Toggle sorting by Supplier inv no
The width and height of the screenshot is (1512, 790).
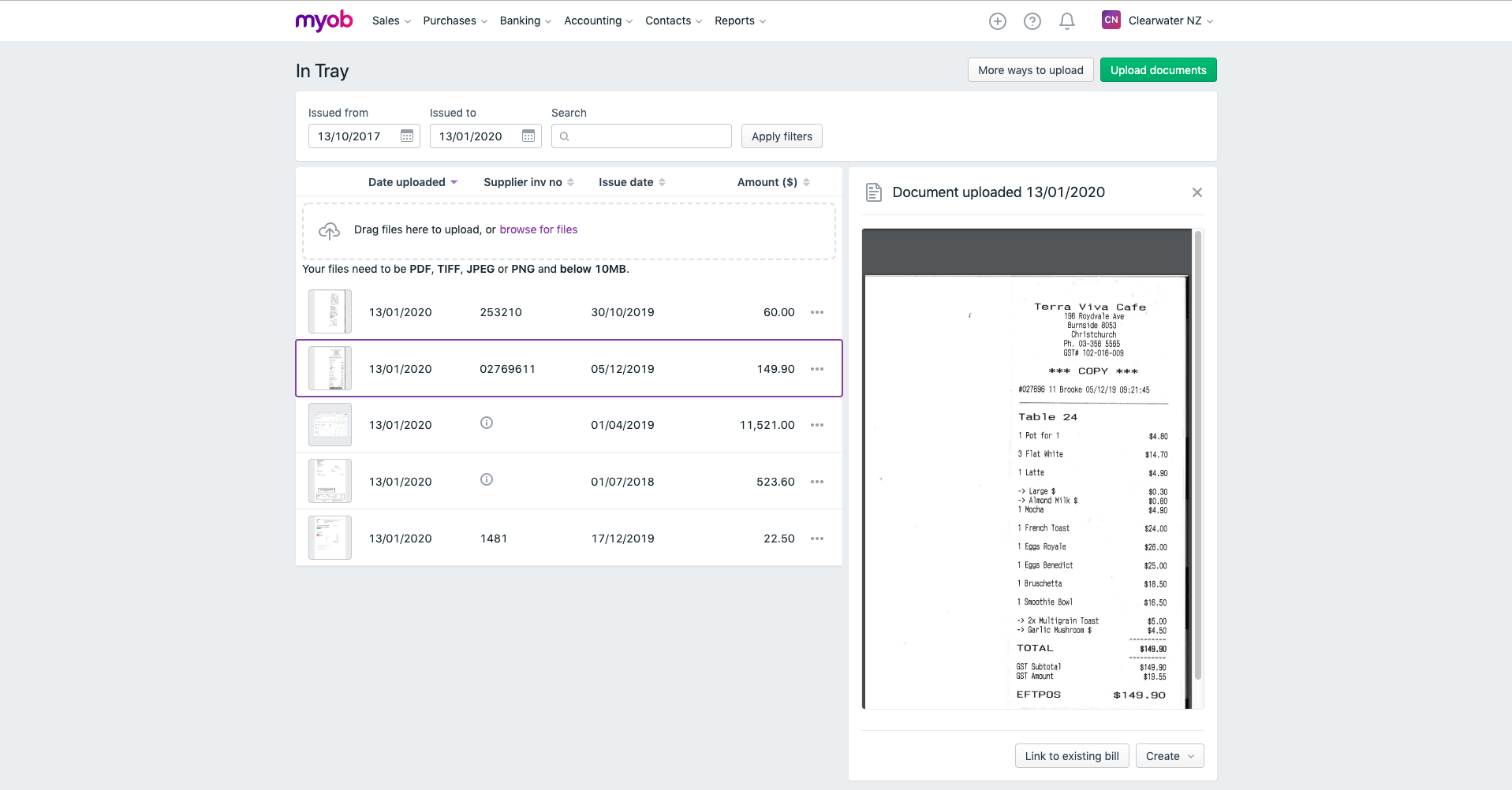[x=523, y=181]
